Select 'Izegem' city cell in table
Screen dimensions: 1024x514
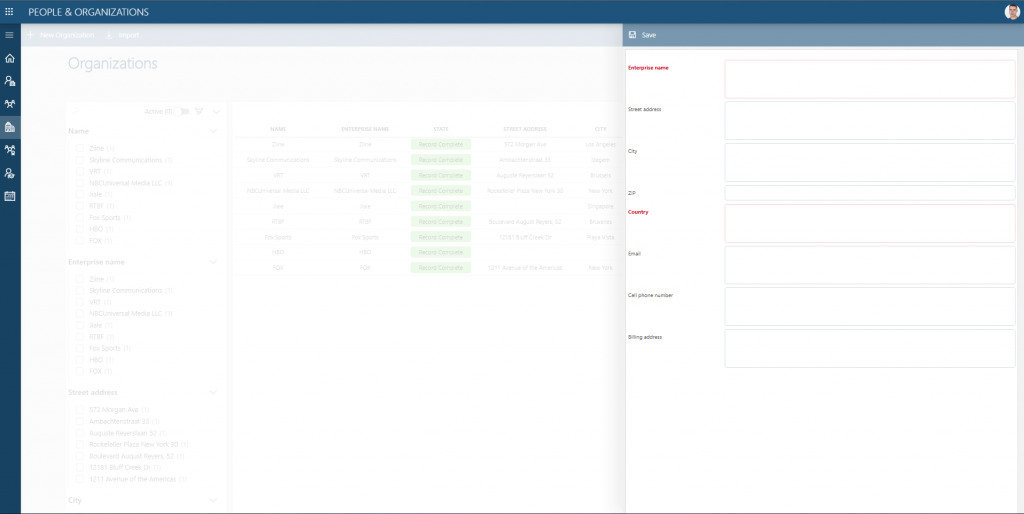click(600, 160)
